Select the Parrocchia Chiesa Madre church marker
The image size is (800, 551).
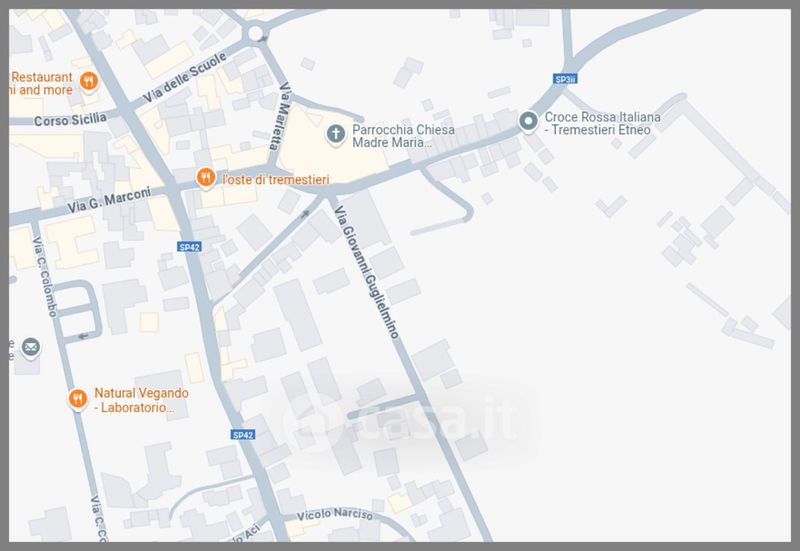click(x=335, y=135)
